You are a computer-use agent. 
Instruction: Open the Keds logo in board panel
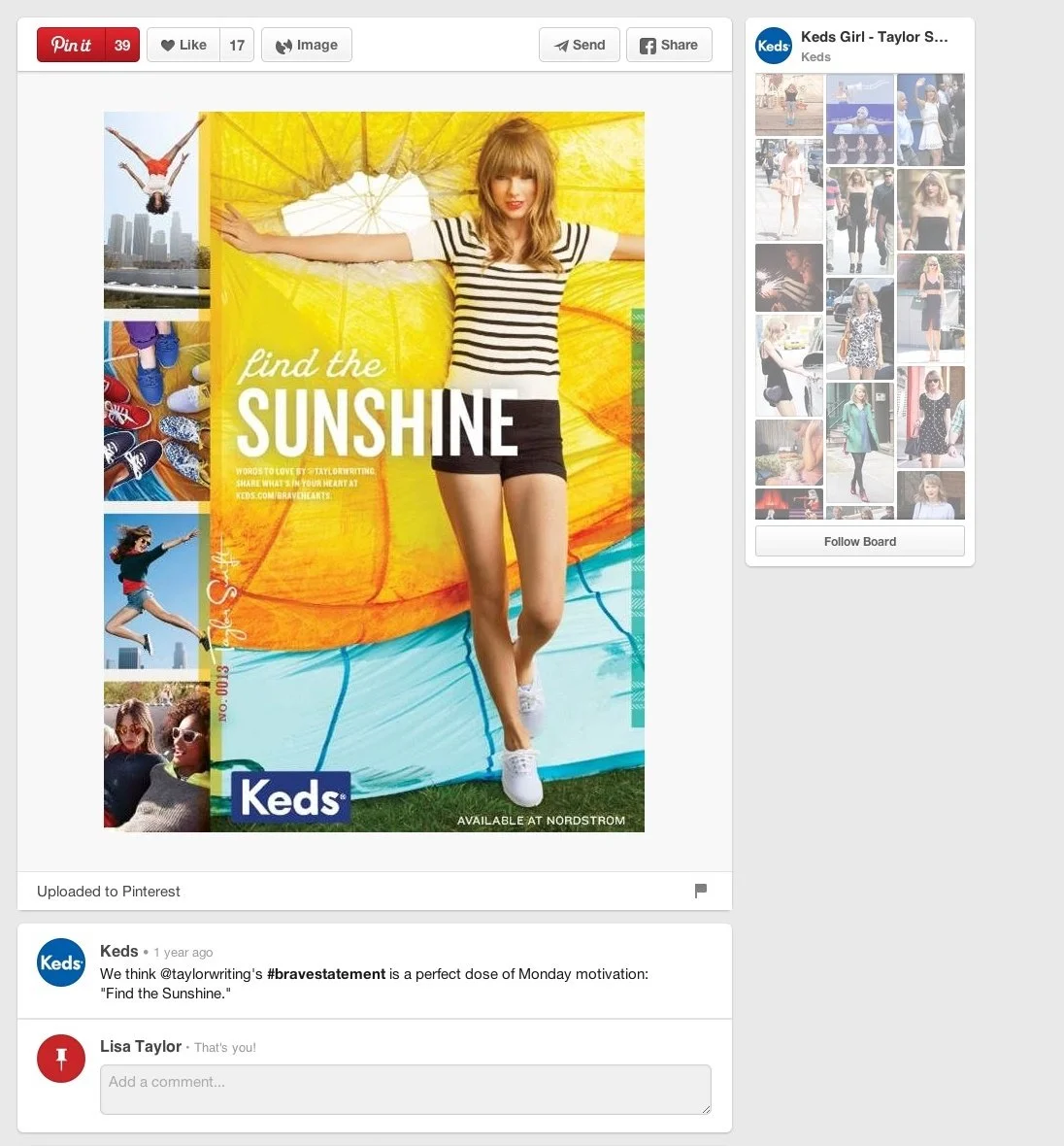tap(773, 46)
